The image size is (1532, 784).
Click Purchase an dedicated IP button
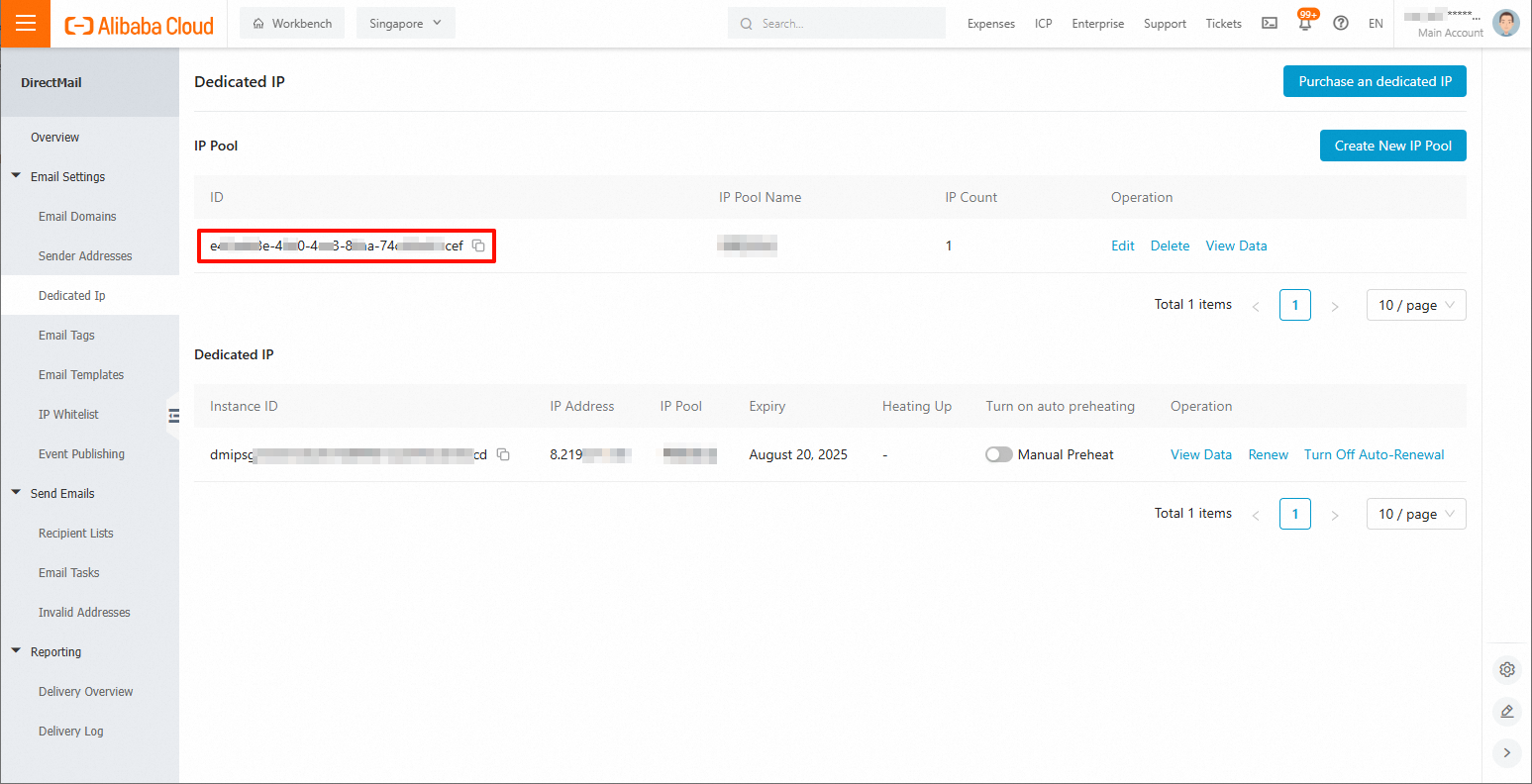pyautogui.click(x=1375, y=81)
